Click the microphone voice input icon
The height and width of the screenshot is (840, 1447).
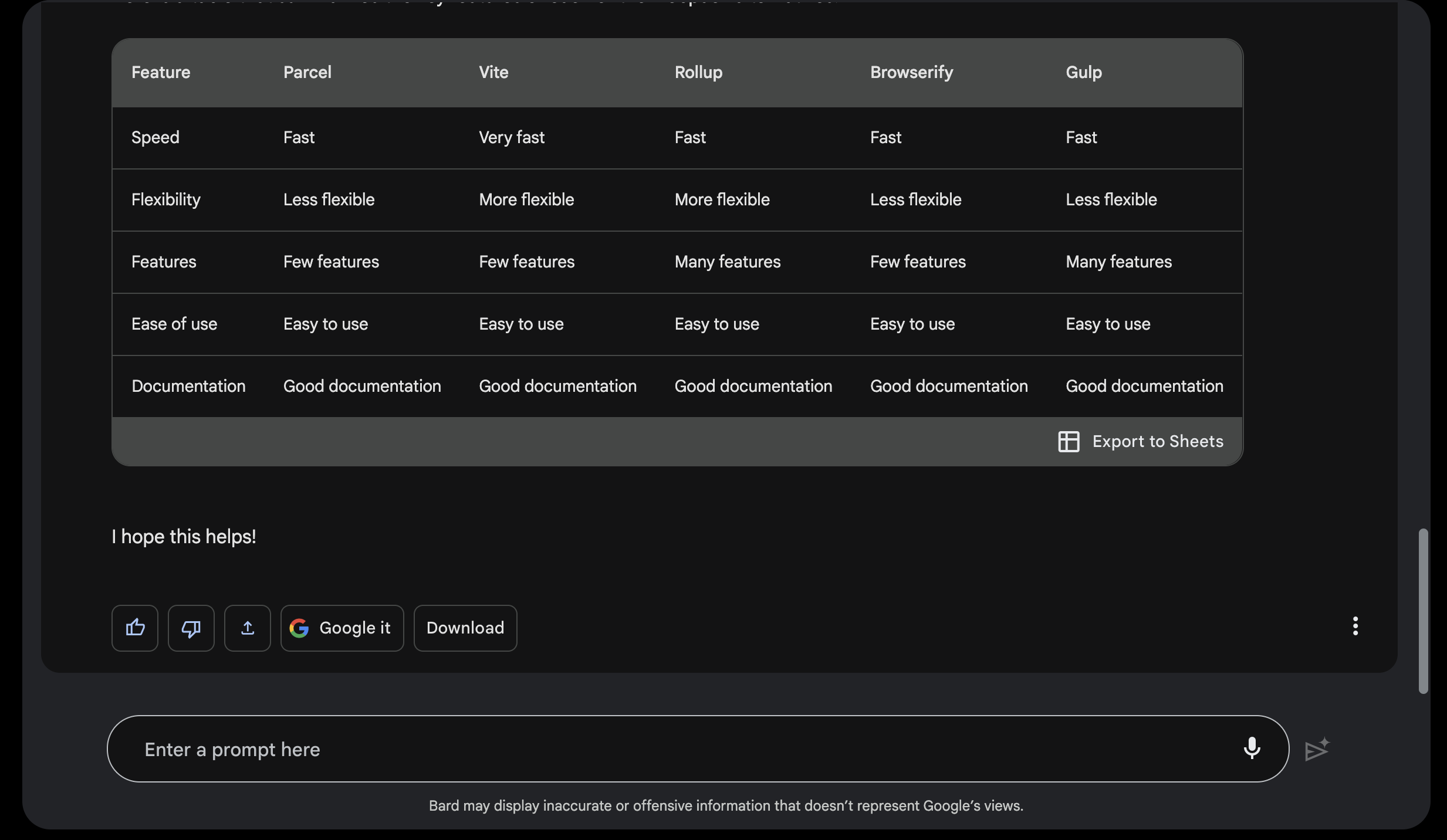1252,748
